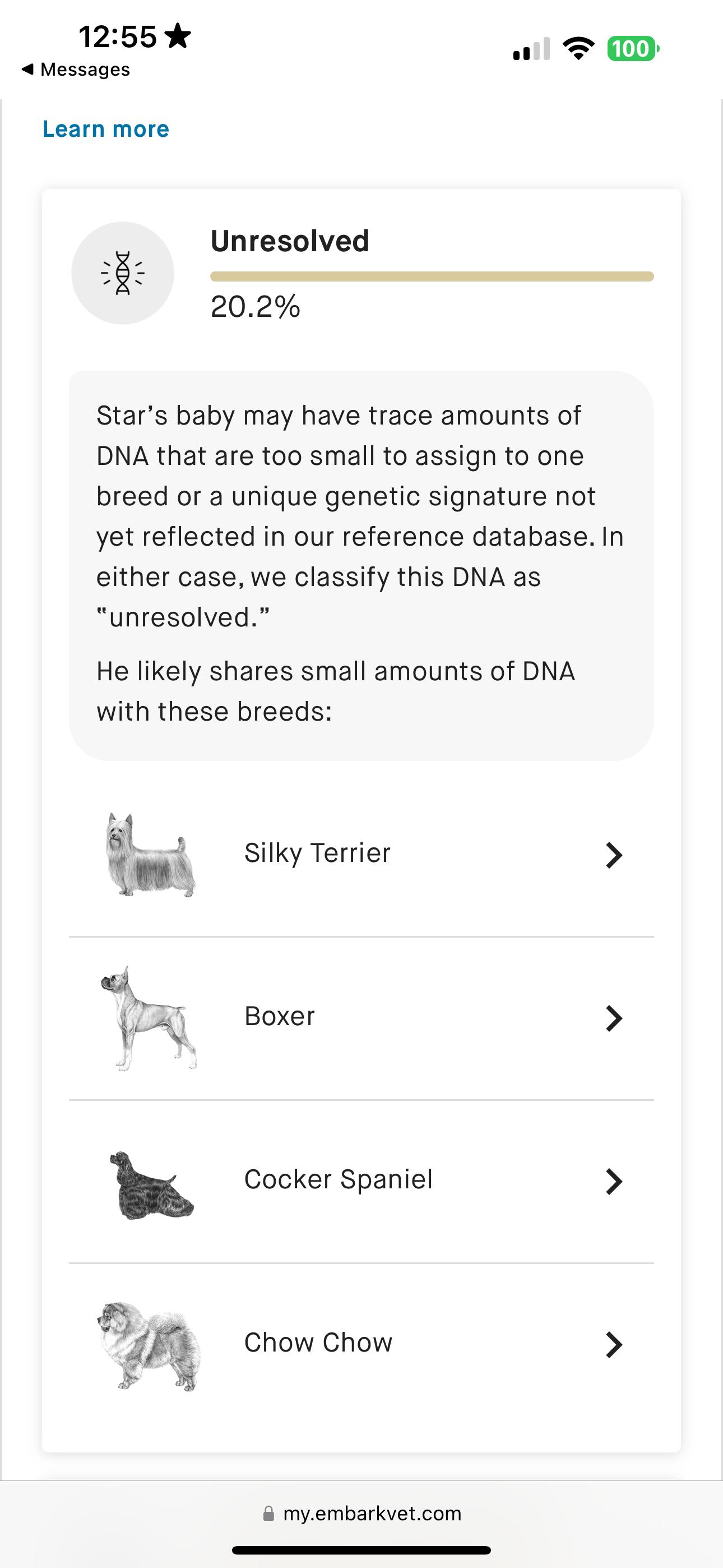Tap the Chow Chow breed illustration

150,1345
